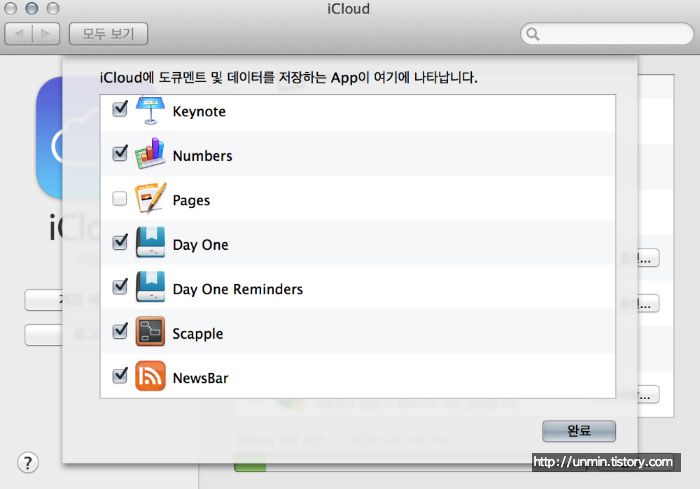Screen dimensions: 700x489
Task: Disable the Day One Reminders checkbox
Action: point(120,286)
